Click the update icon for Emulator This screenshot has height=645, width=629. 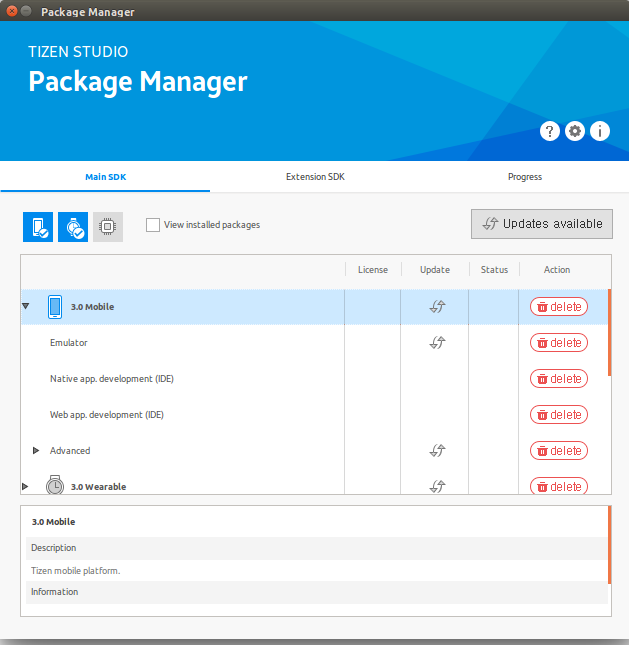tap(436, 343)
